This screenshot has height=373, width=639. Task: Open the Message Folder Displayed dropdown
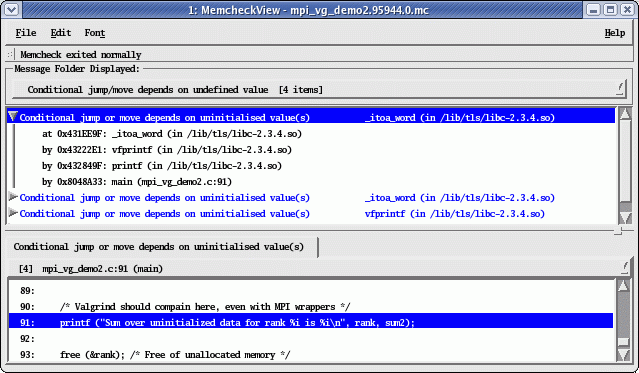(x=318, y=90)
